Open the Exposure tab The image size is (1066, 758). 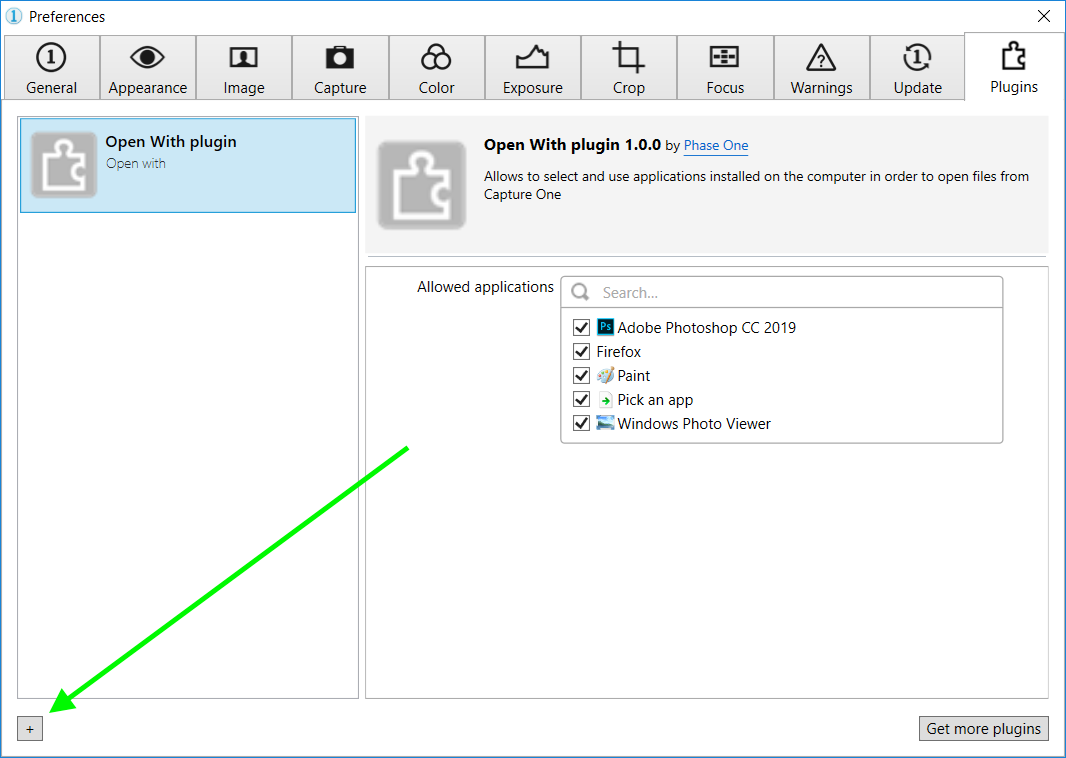(x=533, y=68)
